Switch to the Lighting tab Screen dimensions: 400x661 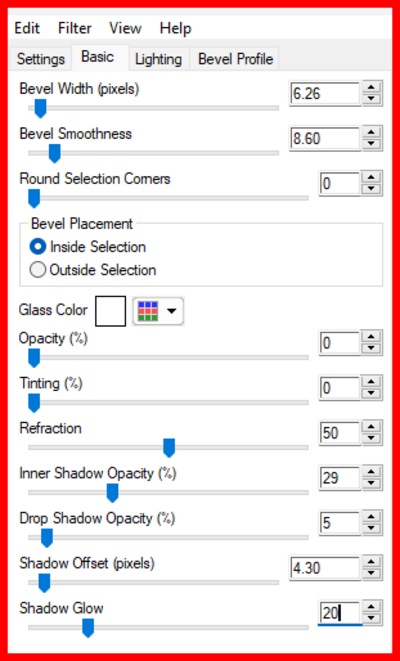pyautogui.click(x=158, y=59)
